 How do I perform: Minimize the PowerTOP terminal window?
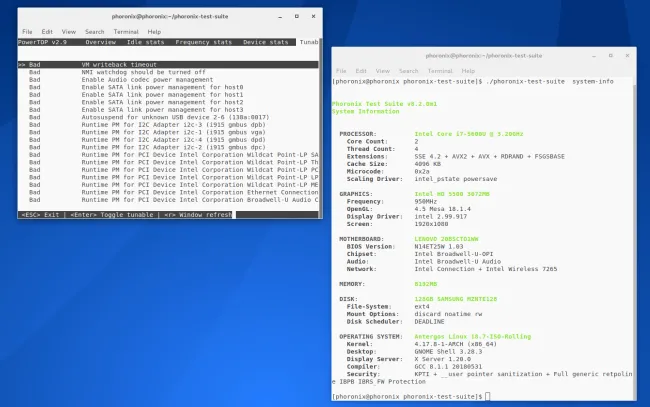280,17
